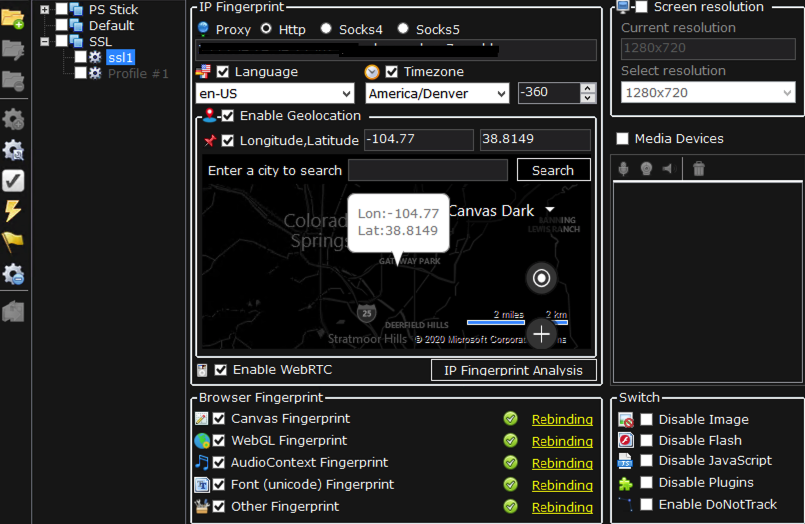Click the yellow lightning bolt sidebar icon
The height and width of the screenshot is (524, 805).
coord(13,211)
